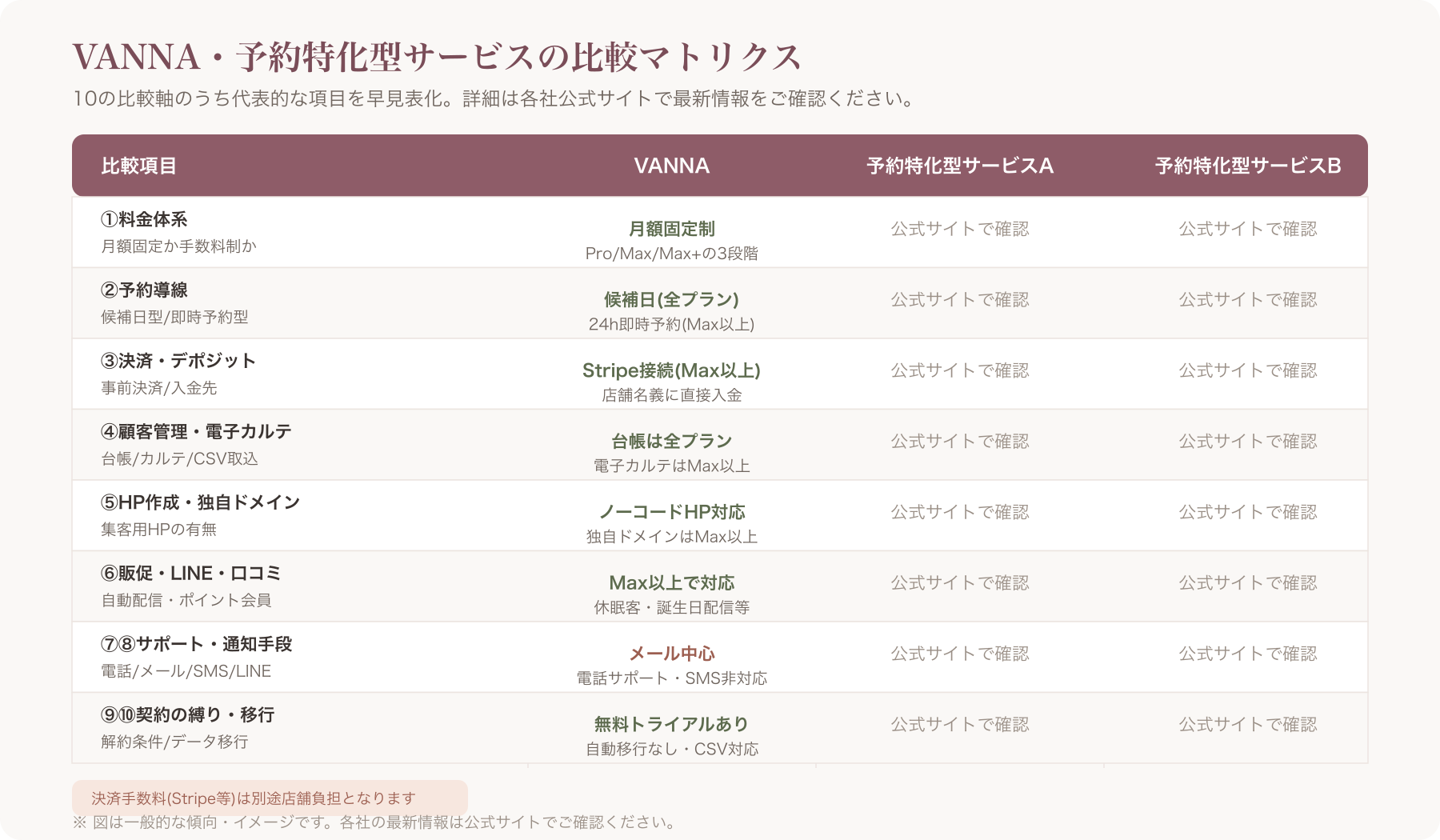This screenshot has height=840, width=1440.
Task: Click Service A '公式サイトで確認' in 販促・LINE row
Action: [960, 582]
